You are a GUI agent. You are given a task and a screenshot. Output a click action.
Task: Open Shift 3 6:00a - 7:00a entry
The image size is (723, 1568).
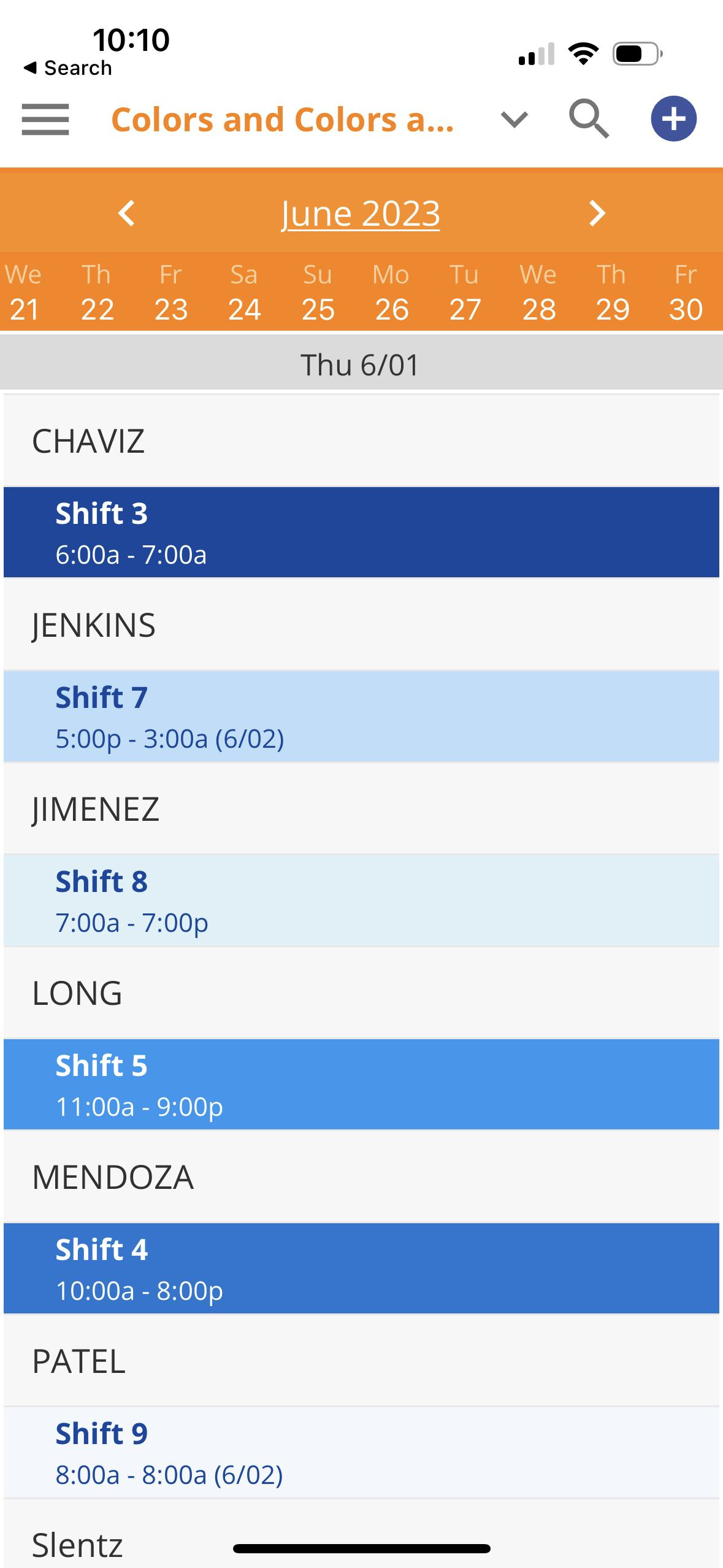pyautogui.click(x=361, y=532)
